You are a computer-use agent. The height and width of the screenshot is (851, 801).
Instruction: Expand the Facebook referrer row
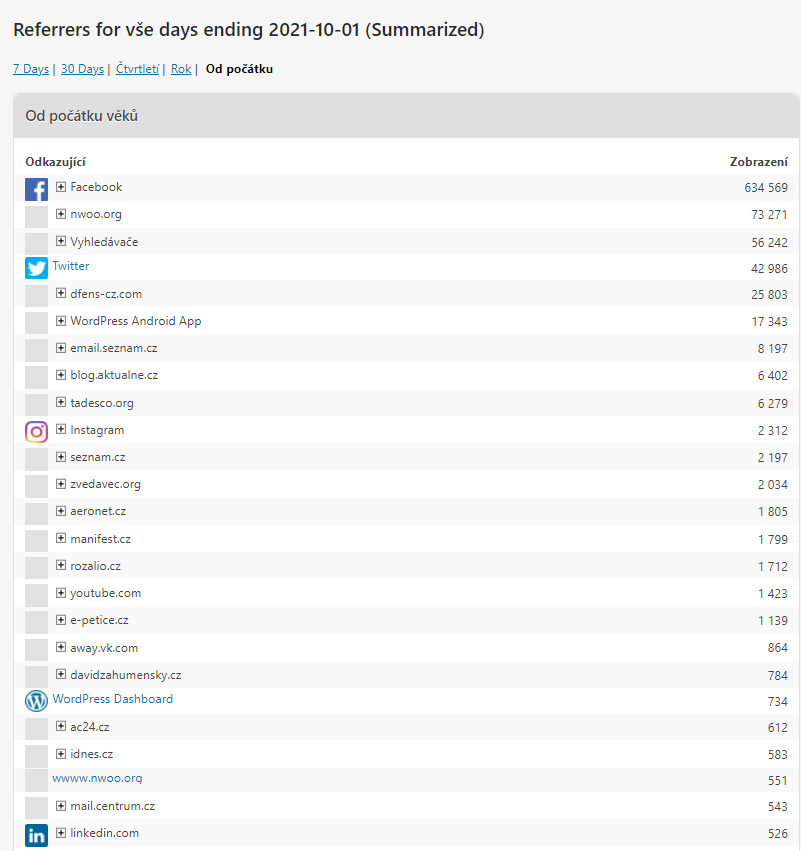(61, 187)
